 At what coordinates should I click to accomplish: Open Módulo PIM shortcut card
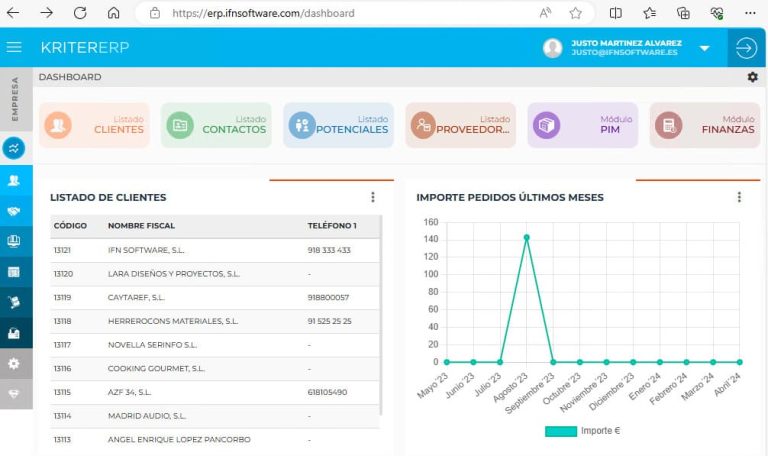[x=583, y=125]
